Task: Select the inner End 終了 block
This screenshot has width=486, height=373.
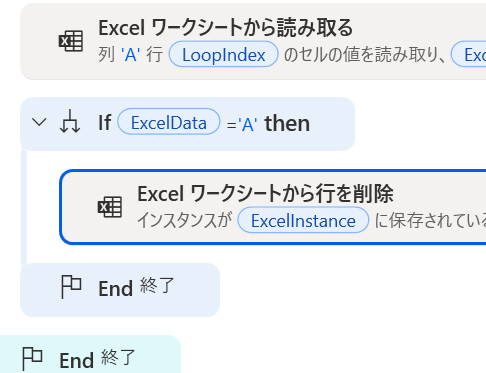Action: point(120,290)
